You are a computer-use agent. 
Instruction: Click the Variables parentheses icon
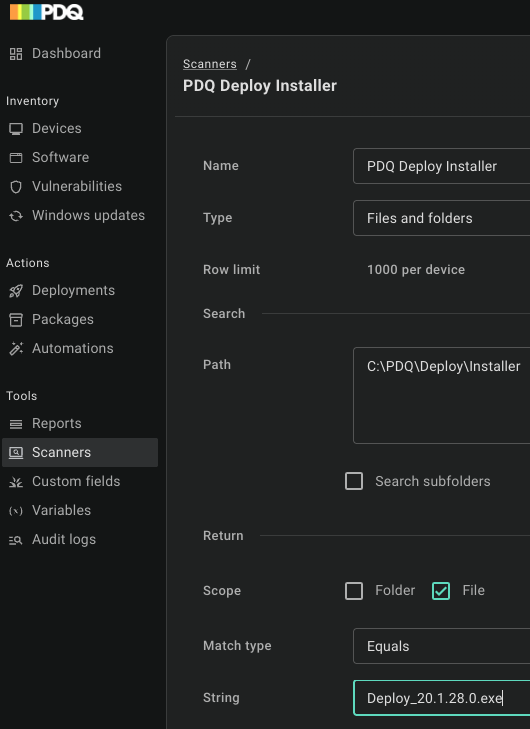click(x=16, y=511)
